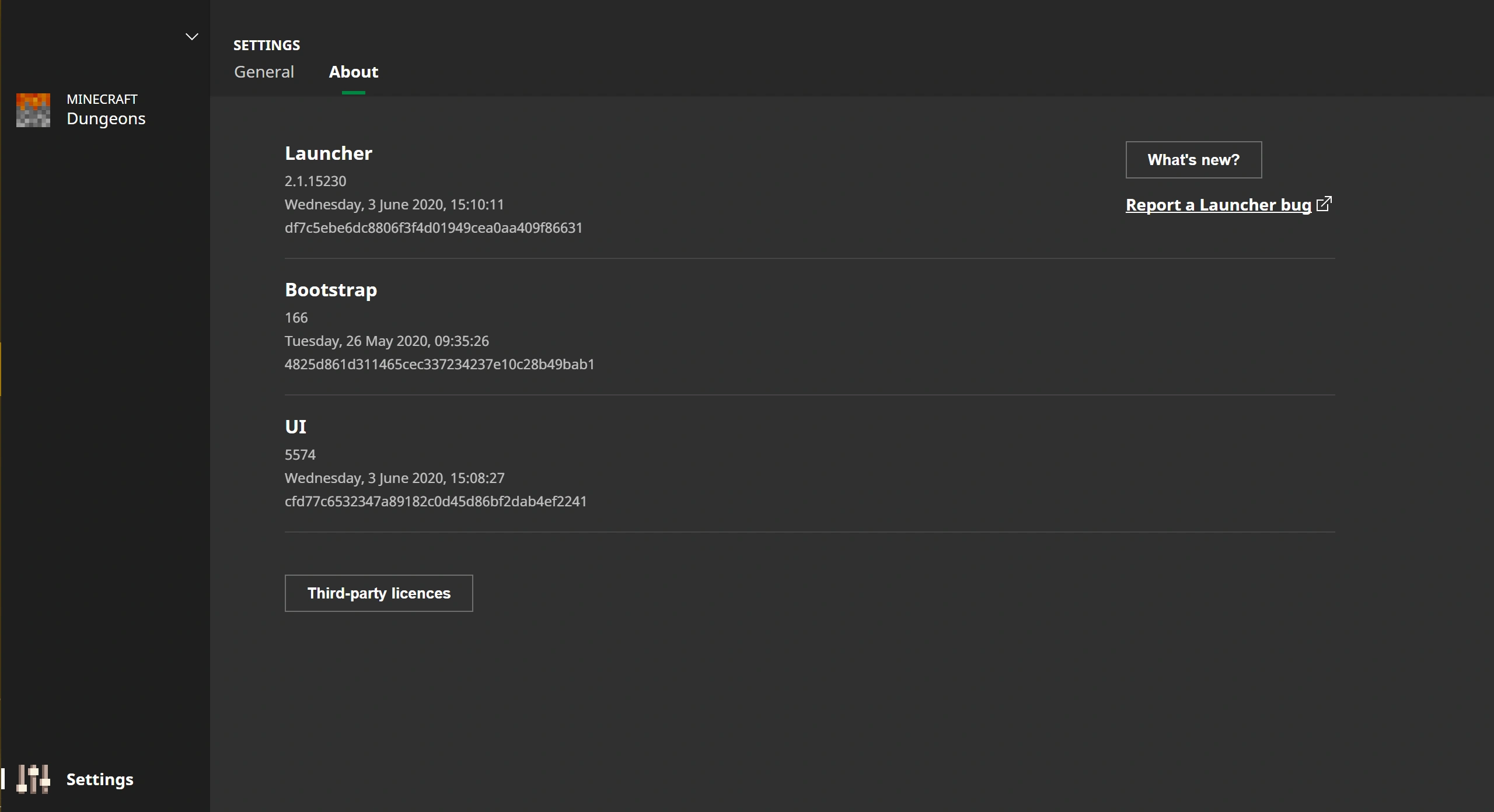1494x812 pixels.
Task: Switch to the General tab
Action: (x=264, y=72)
